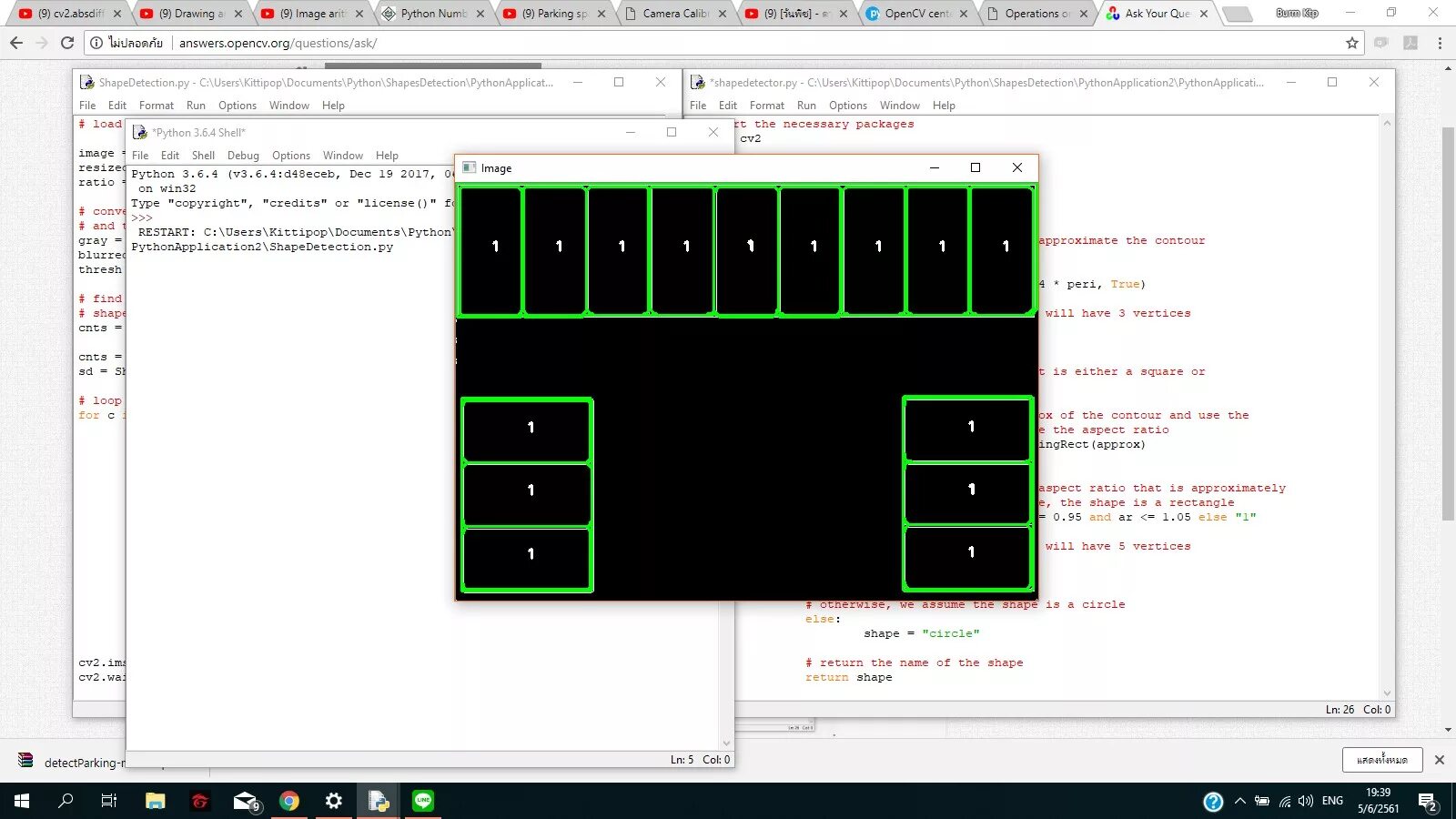Open the taskbar search magnifier
This screenshot has height=819, width=1456.
point(66,801)
